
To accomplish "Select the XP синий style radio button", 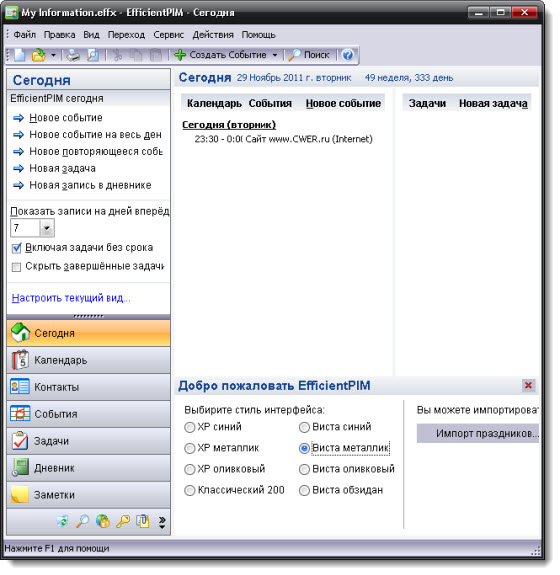I will tap(190, 427).
